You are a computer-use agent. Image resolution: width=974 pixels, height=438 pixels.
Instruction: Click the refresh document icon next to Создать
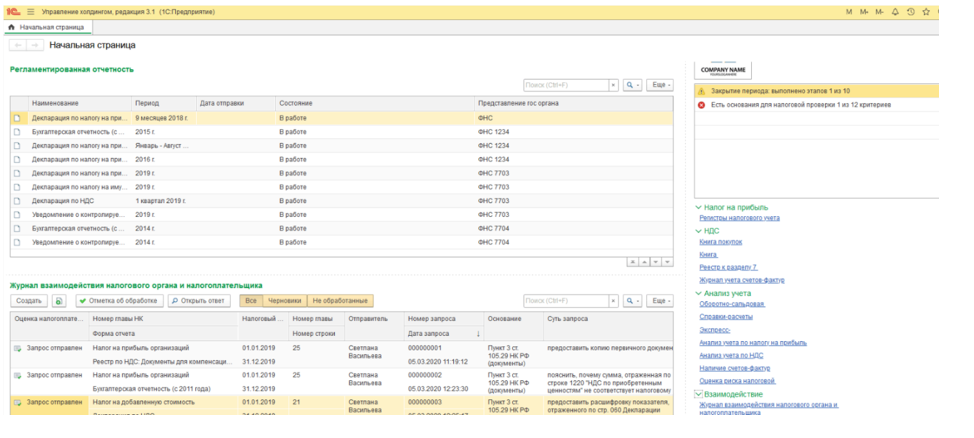pos(59,301)
